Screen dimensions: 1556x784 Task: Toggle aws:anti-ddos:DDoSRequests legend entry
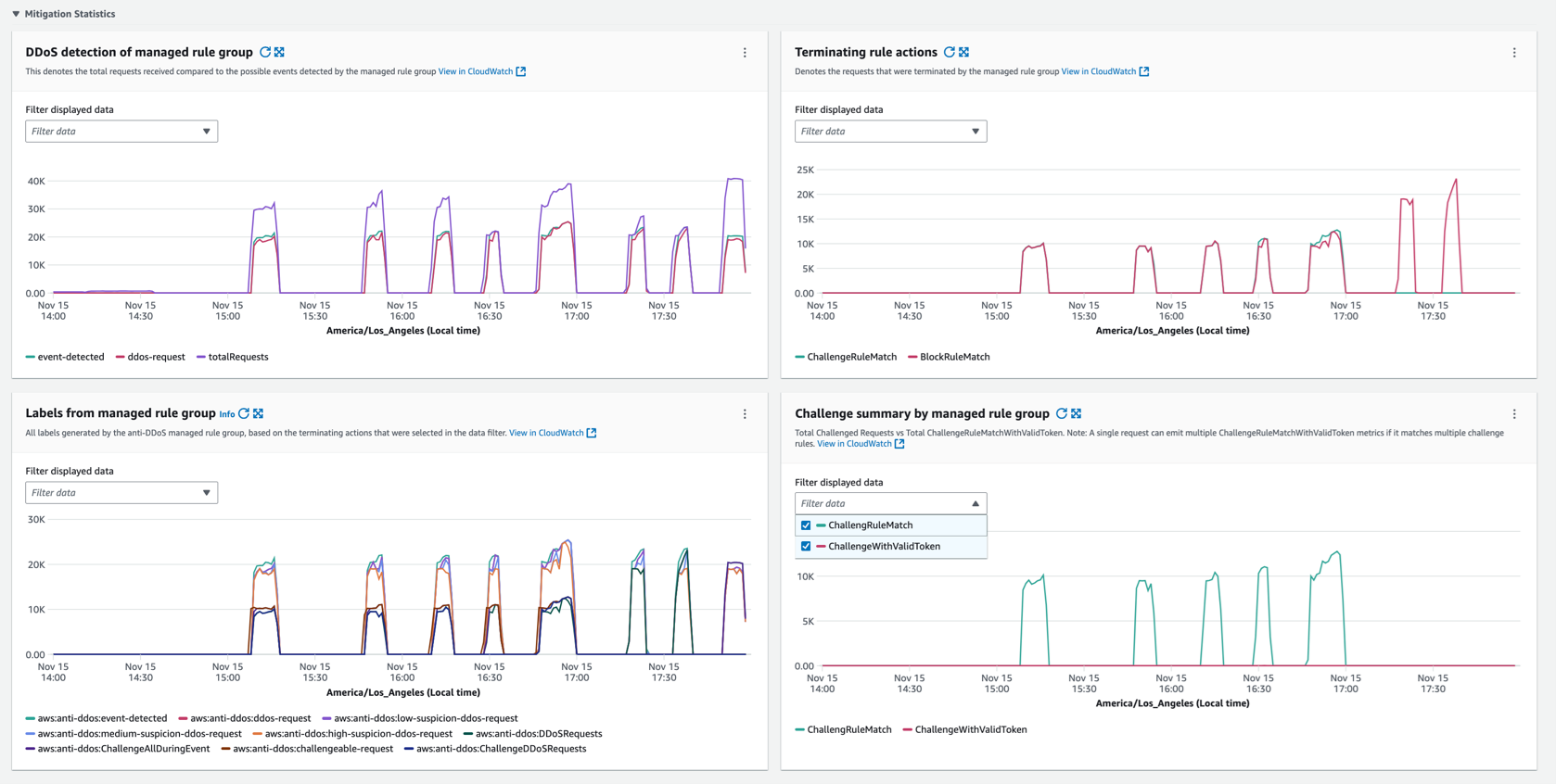(533, 734)
